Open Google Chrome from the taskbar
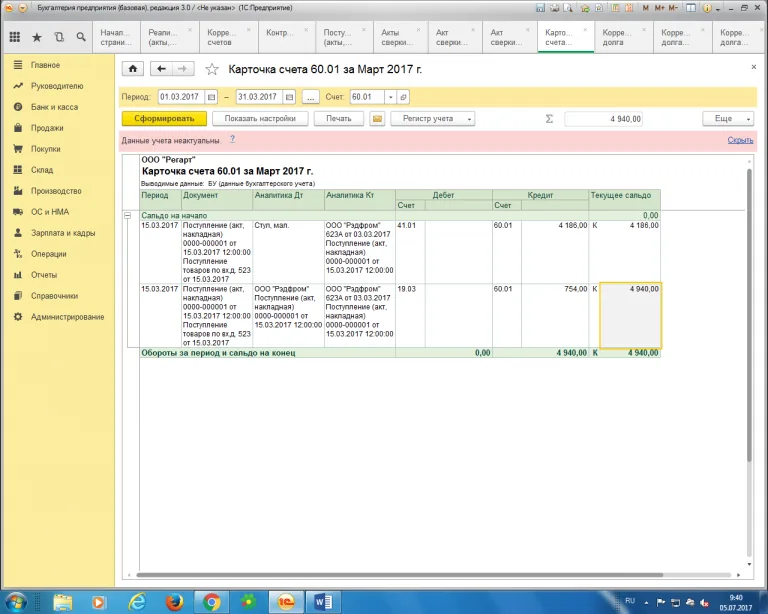The width and height of the screenshot is (768, 614). pyautogui.click(x=211, y=601)
